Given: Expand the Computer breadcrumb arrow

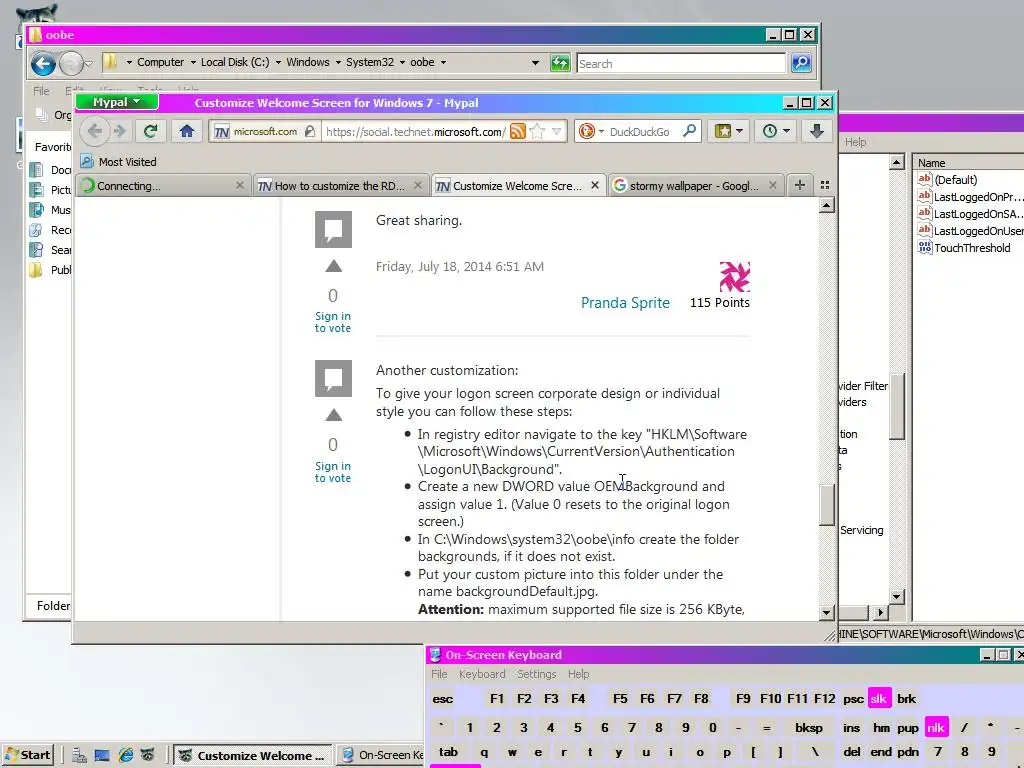Looking at the screenshot, I should pos(193,63).
